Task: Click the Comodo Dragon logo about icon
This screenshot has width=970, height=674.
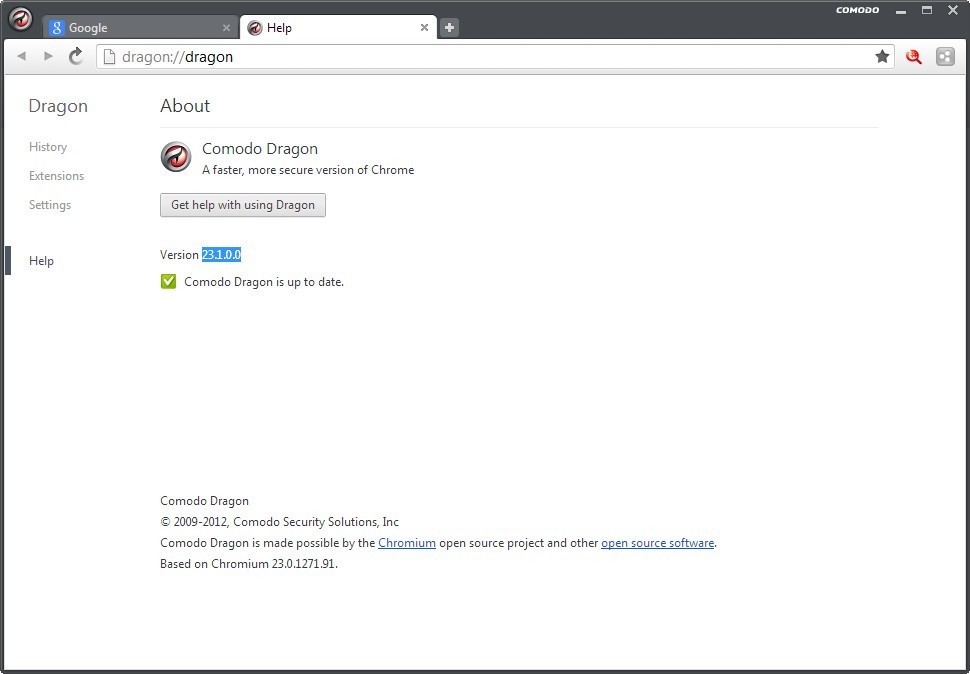Action: point(175,157)
